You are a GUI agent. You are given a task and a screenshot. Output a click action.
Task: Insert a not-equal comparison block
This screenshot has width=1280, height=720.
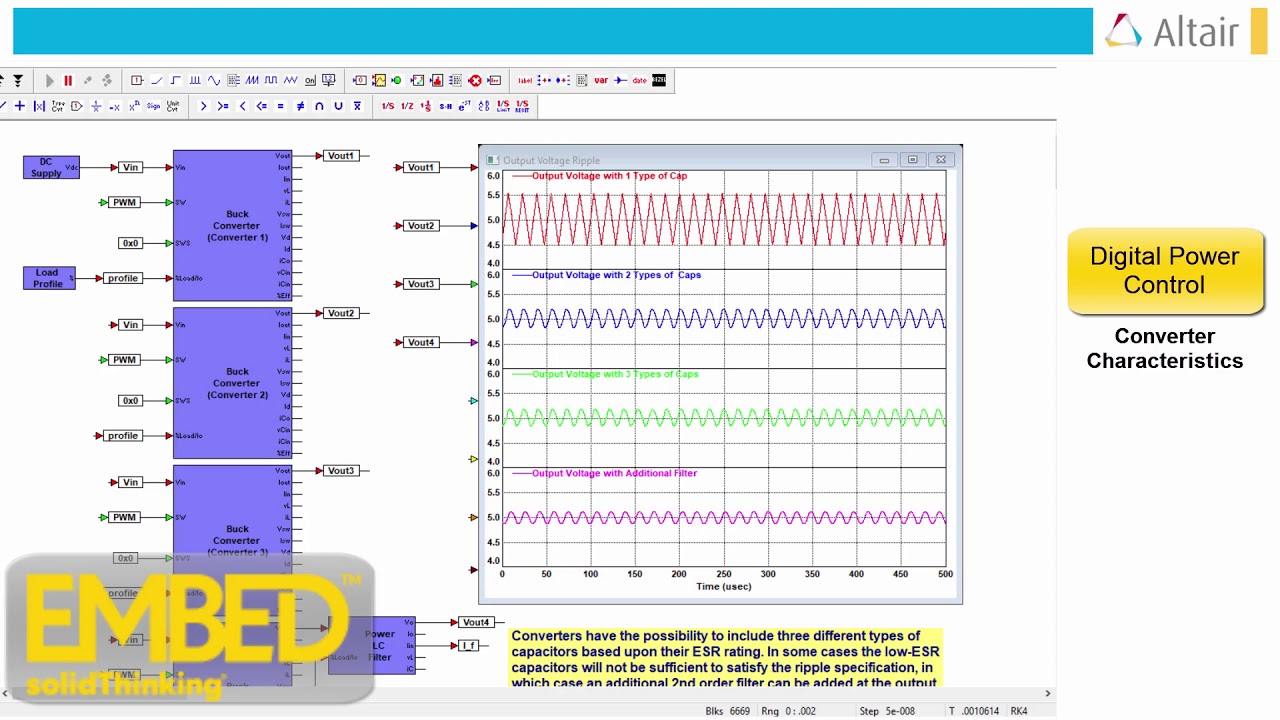click(300, 106)
